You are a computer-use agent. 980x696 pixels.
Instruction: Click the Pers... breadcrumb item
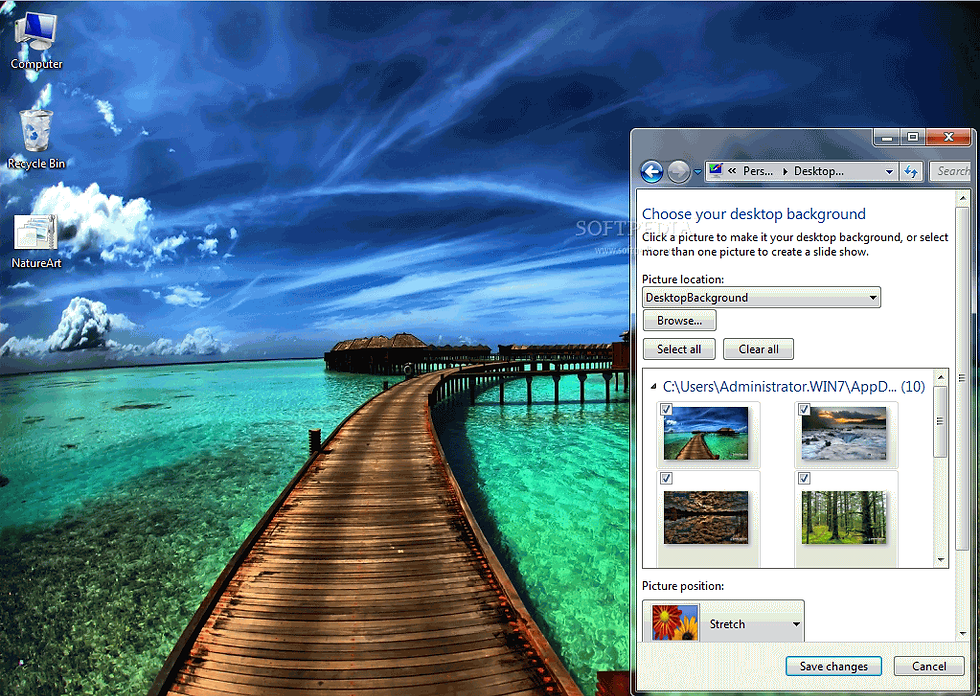coord(757,171)
